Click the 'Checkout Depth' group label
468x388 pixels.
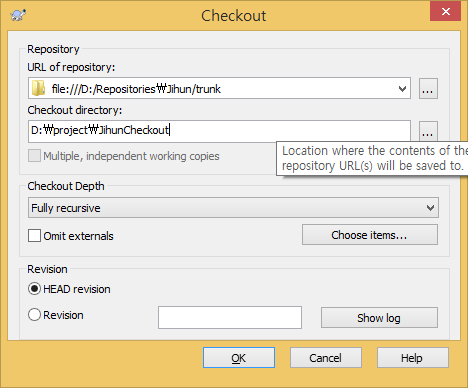click(66, 186)
